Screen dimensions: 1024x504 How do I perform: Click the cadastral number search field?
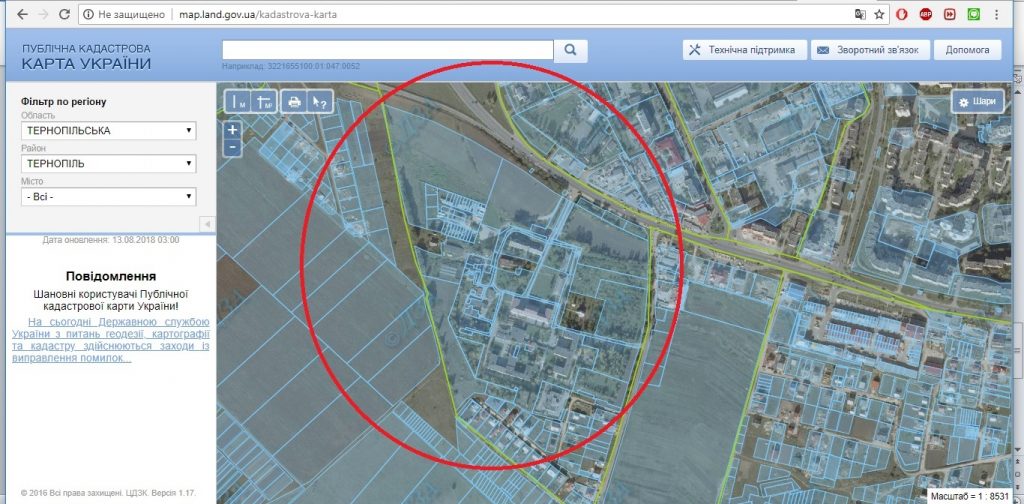[387, 50]
